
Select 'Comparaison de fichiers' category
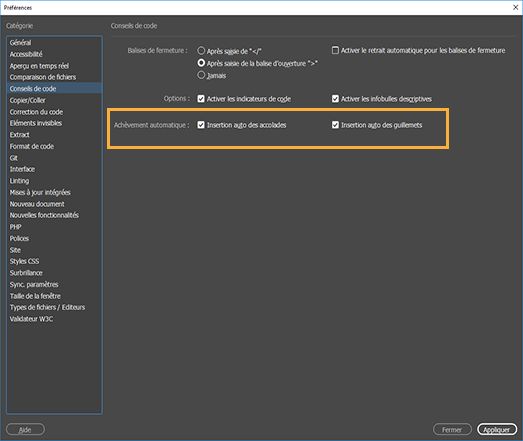coord(54,77)
